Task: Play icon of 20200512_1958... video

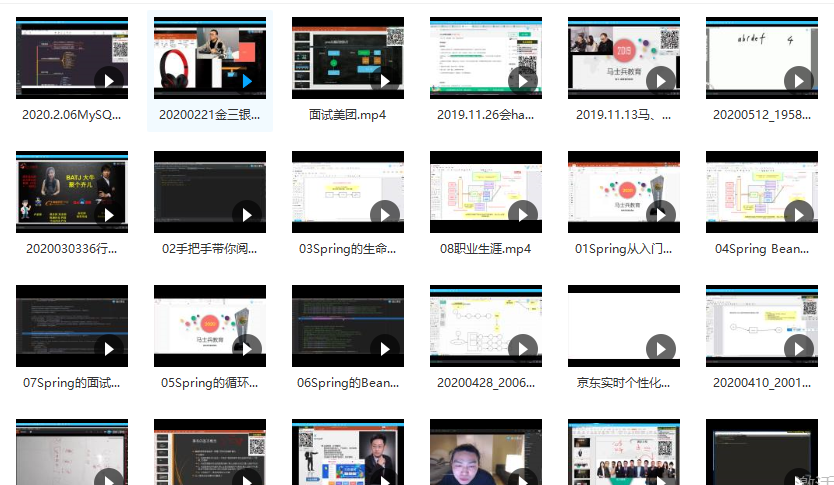Action: click(799, 81)
